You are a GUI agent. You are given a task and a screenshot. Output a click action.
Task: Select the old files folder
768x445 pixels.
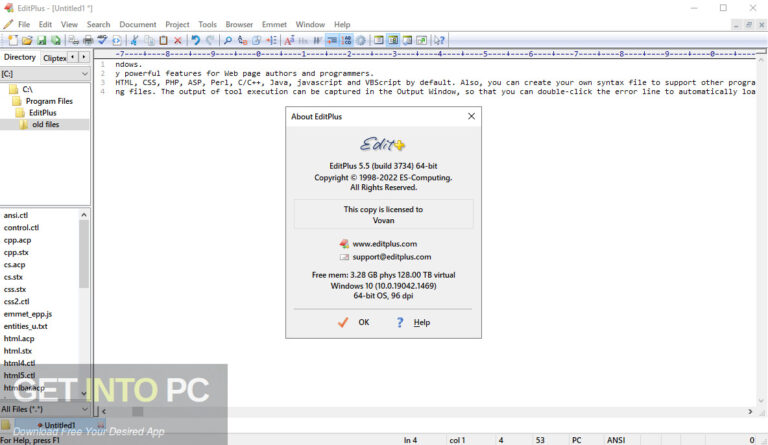click(x=46, y=124)
